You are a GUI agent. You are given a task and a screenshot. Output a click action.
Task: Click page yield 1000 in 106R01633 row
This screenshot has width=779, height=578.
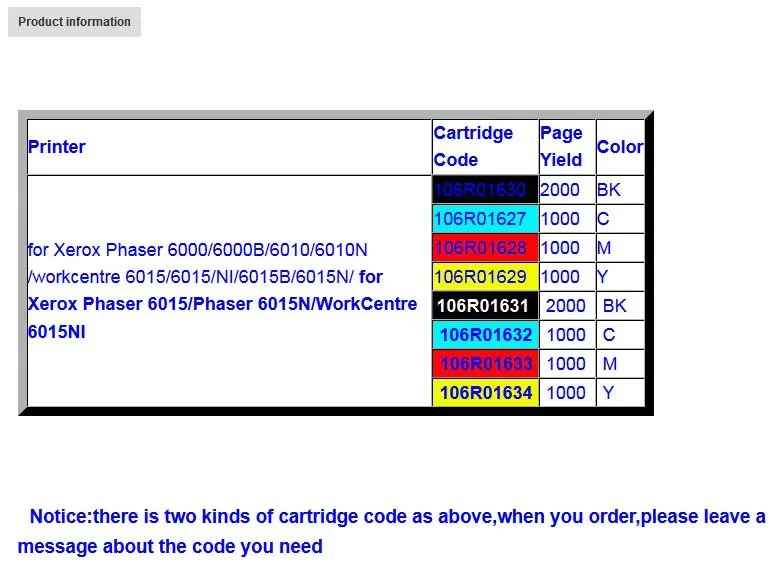pyautogui.click(x=566, y=363)
